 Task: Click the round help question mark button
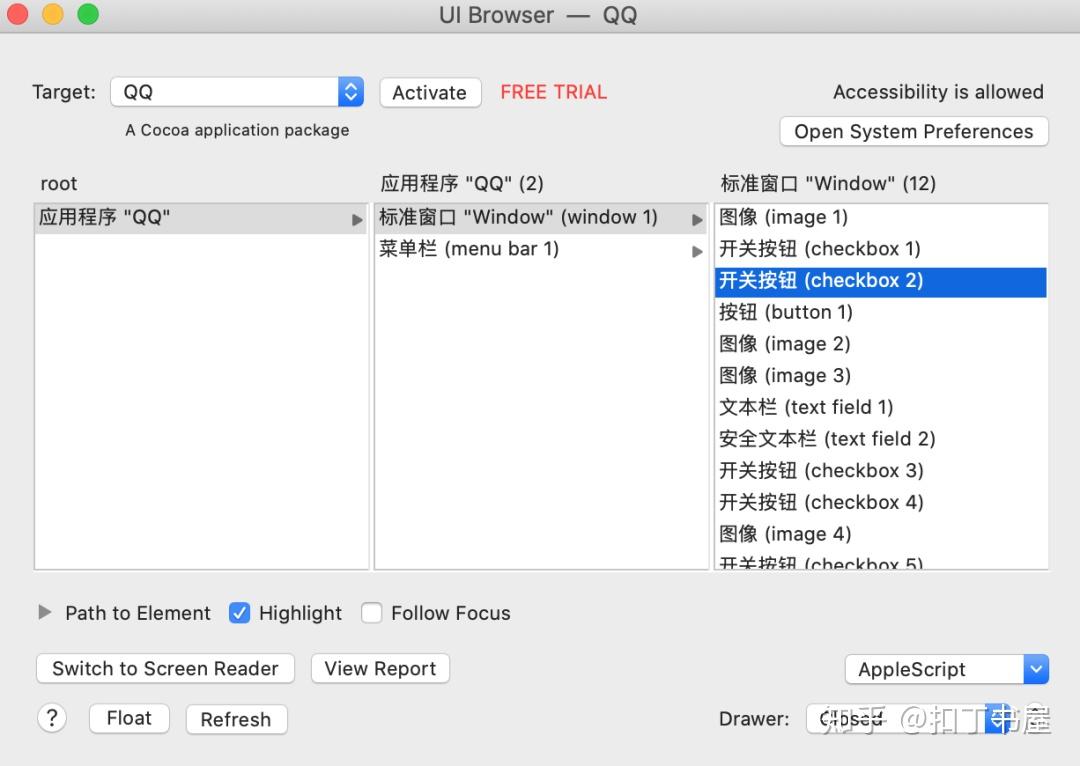[51, 718]
